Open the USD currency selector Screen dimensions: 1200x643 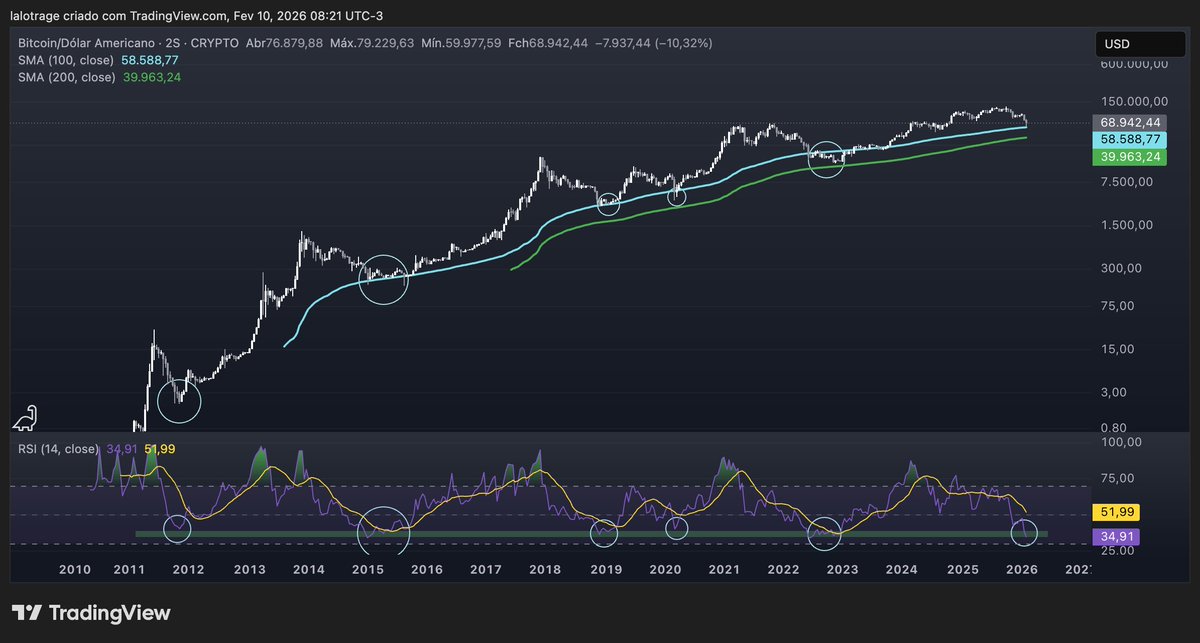tap(1141, 44)
